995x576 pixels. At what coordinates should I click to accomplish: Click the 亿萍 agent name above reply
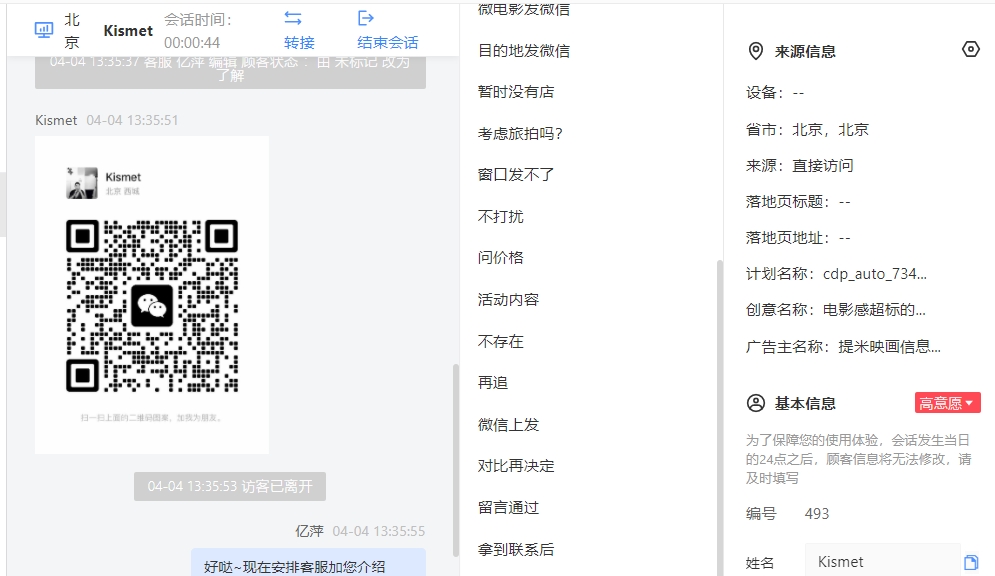(310, 531)
